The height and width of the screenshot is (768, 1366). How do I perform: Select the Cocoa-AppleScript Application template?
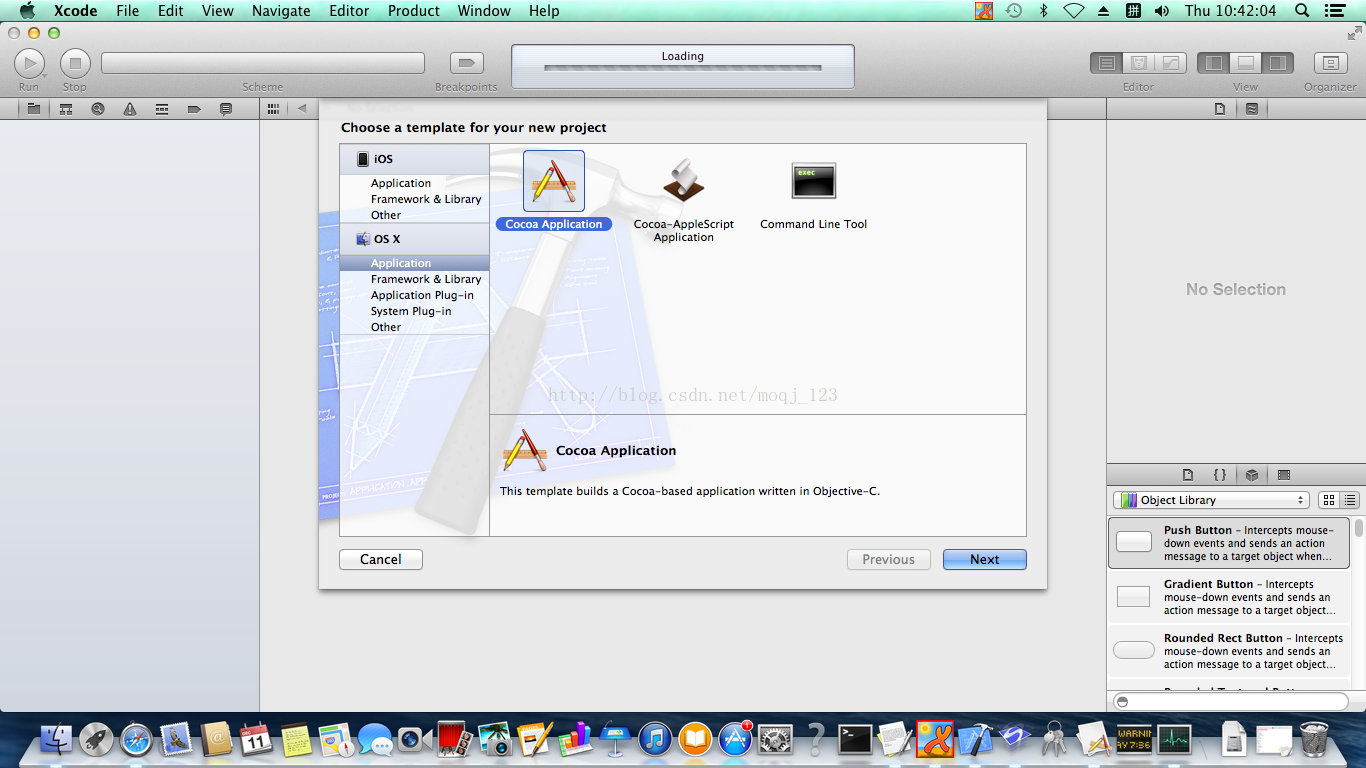click(x=684, y=200)
